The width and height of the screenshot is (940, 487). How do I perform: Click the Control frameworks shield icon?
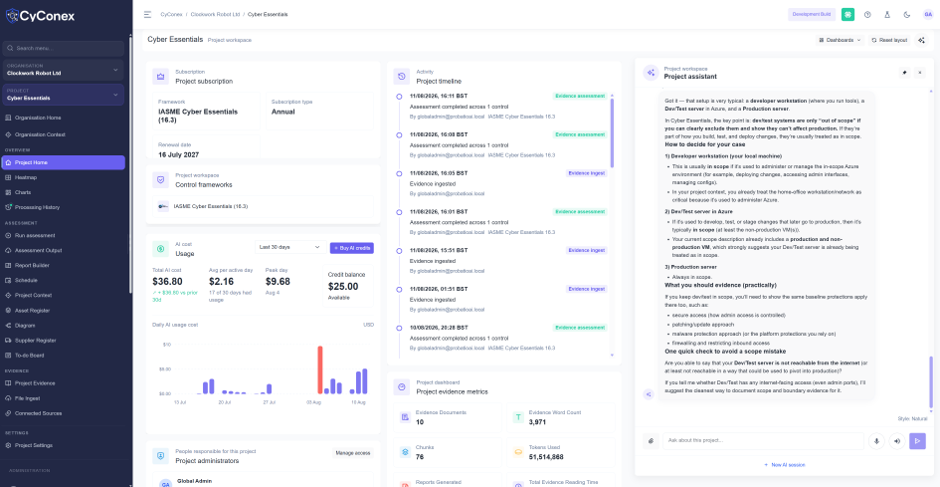161,180
